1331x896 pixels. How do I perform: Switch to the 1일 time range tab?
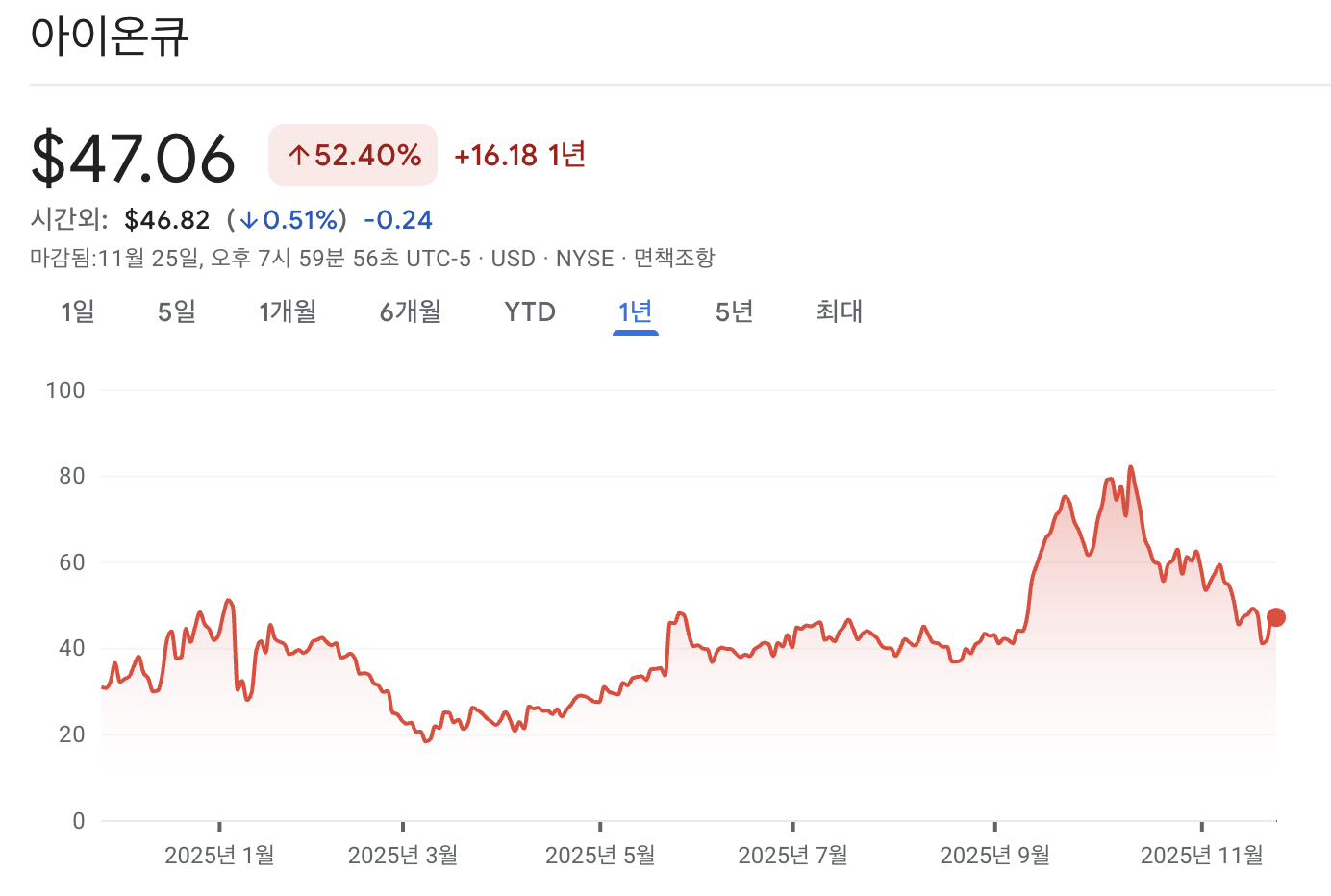coord(76,311)
